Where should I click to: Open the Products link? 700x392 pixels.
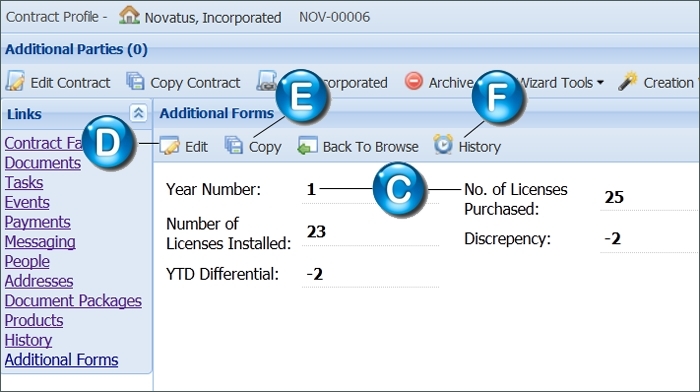(34, 321)
